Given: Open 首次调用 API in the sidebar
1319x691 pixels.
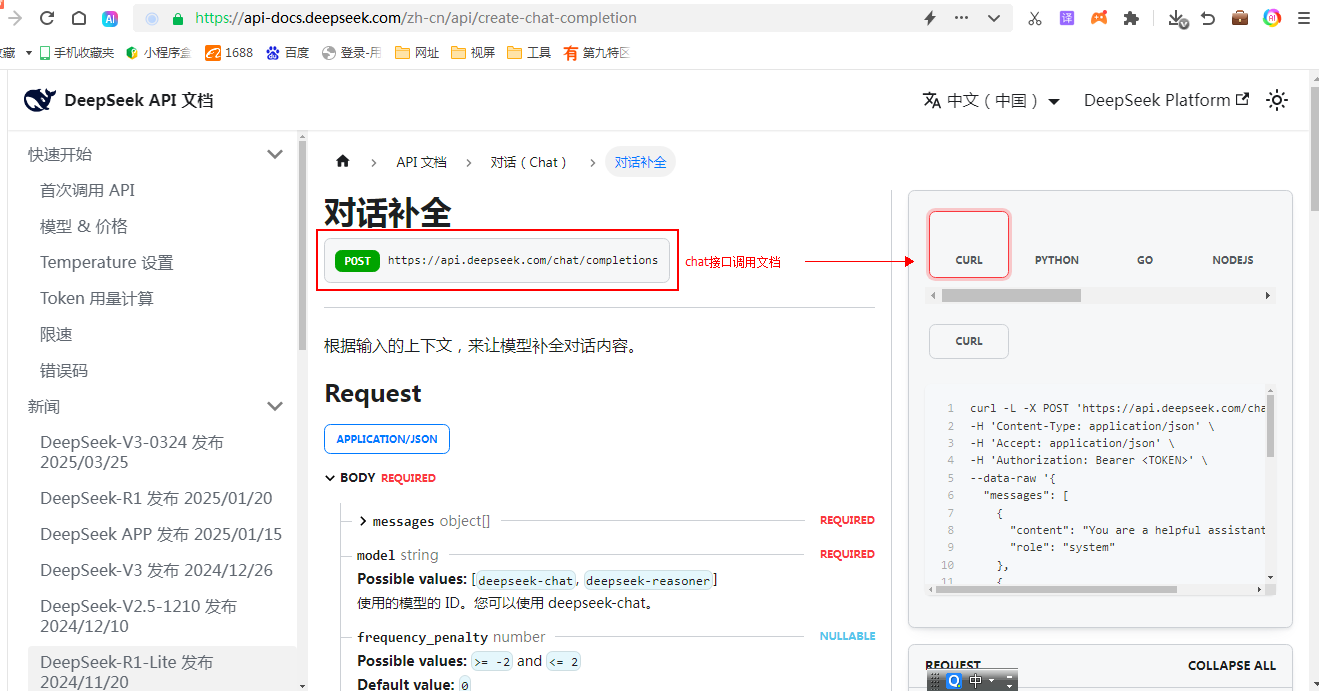Looking at the screenshot, I should point(87,190).
